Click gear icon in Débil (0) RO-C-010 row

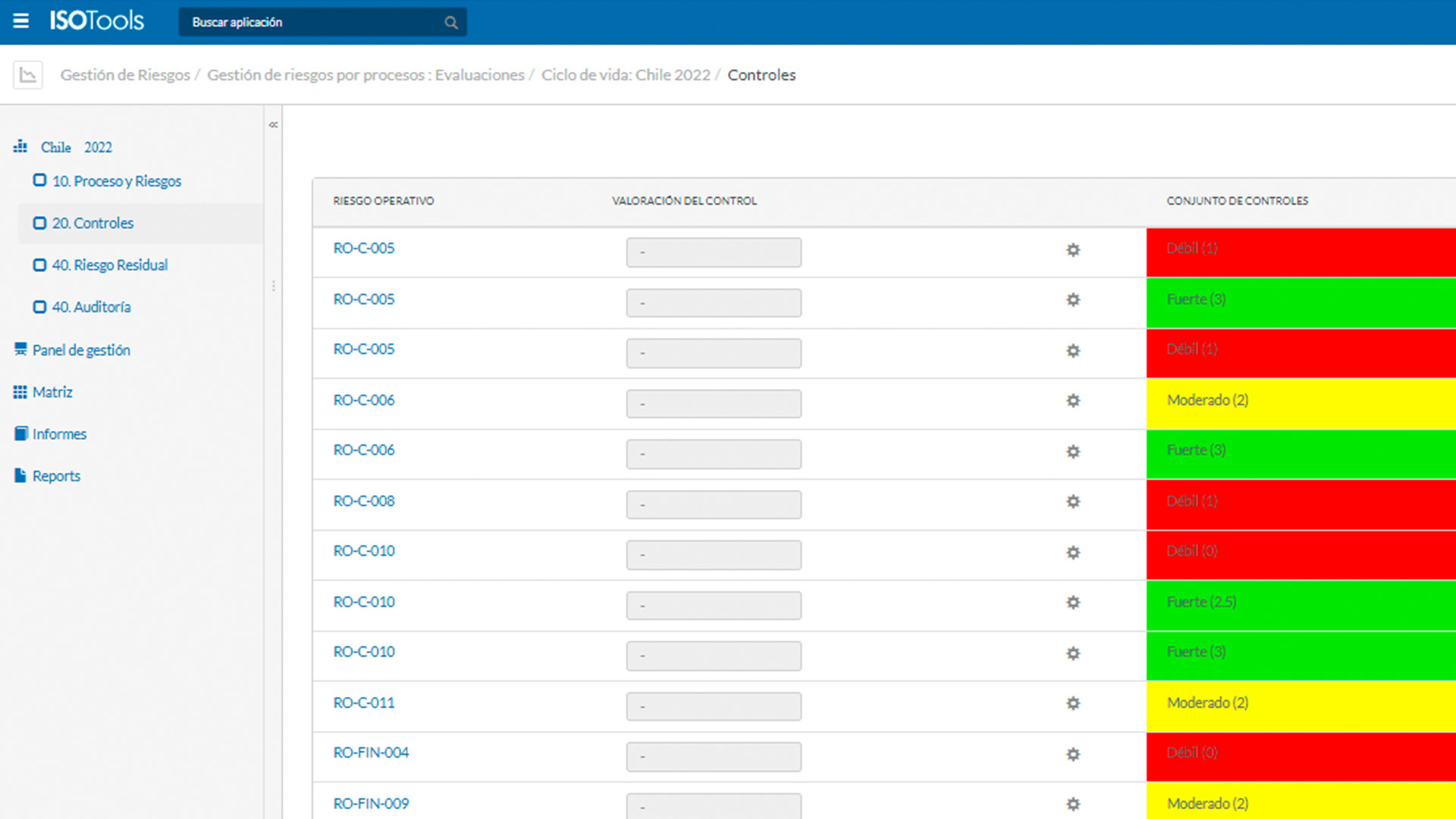click(x=1073, y=553)
